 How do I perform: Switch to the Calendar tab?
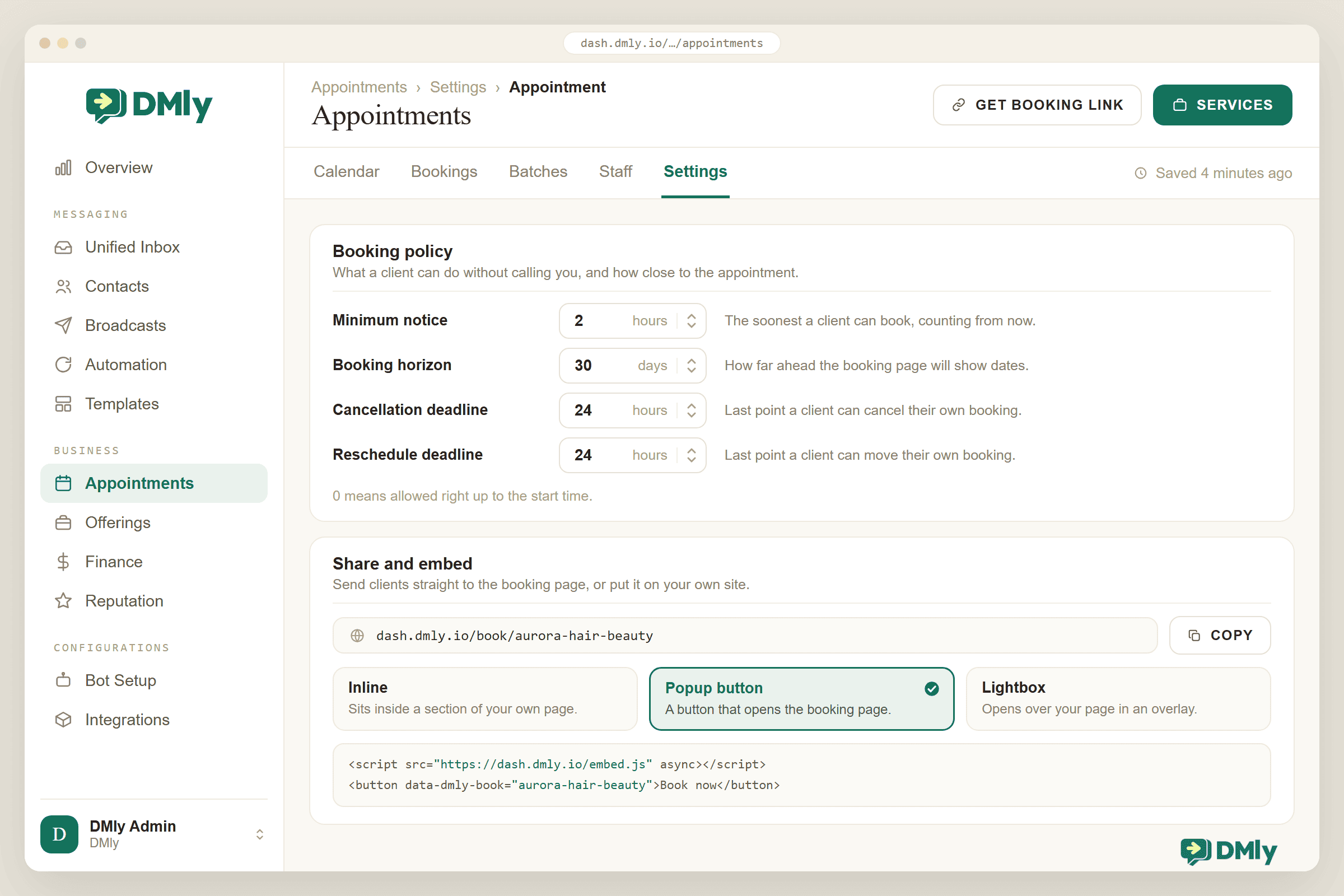point(346,171)
